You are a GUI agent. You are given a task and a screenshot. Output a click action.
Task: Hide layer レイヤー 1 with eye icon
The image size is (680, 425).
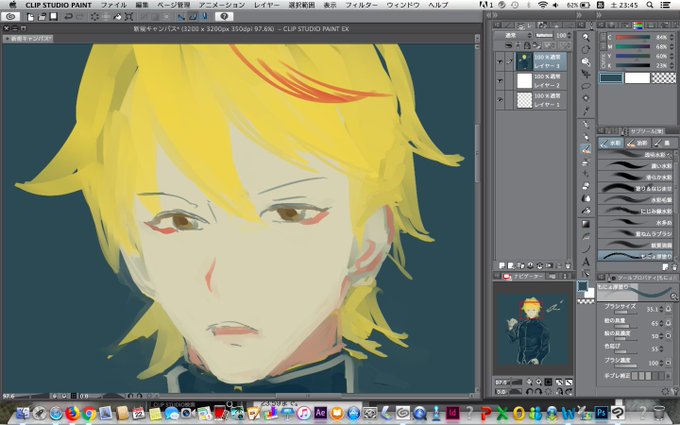(500, 100)
